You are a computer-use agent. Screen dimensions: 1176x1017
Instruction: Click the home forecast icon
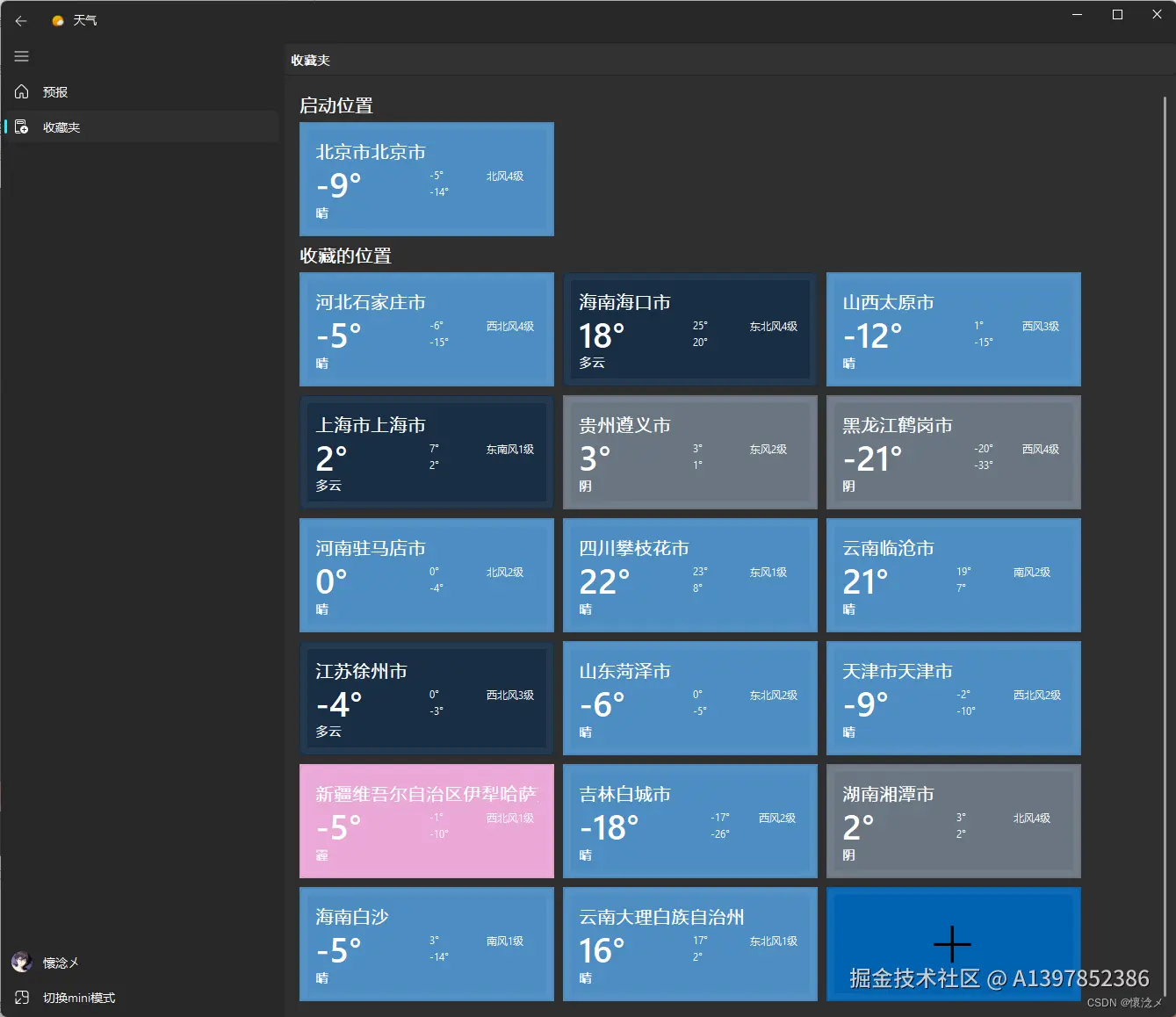[22, 91]
